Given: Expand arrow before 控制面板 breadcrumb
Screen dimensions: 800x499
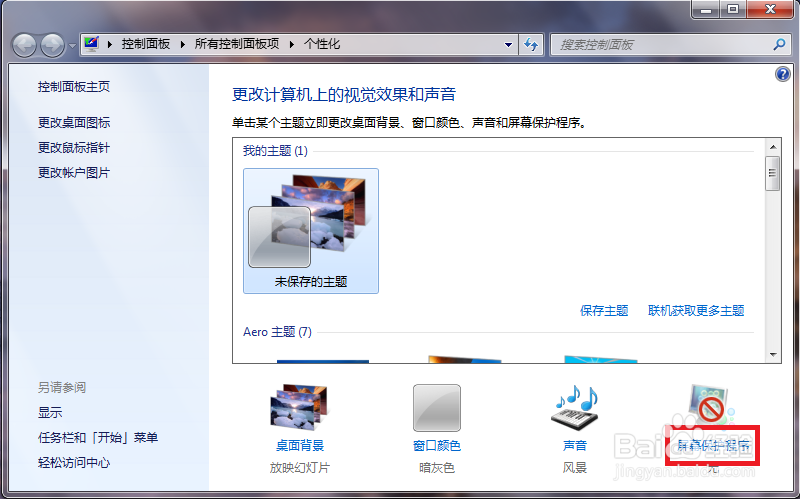Looking at the screenshot, I should [110, 44].
